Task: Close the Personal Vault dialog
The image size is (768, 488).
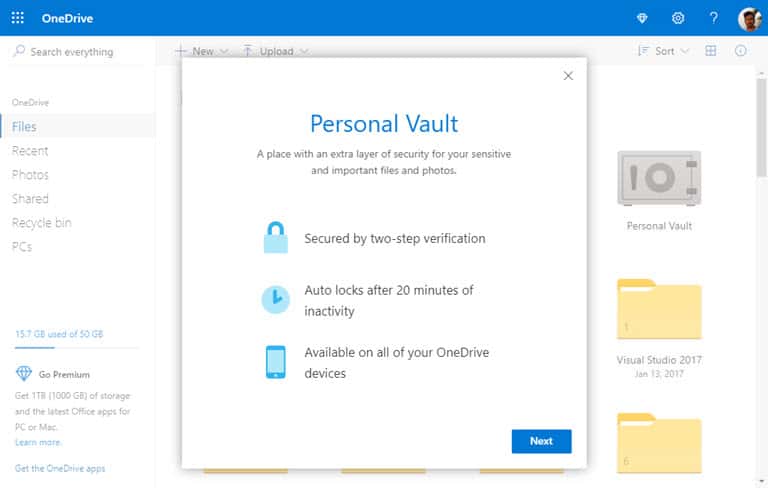Action: pyautogui.click(x=568, y=76)
